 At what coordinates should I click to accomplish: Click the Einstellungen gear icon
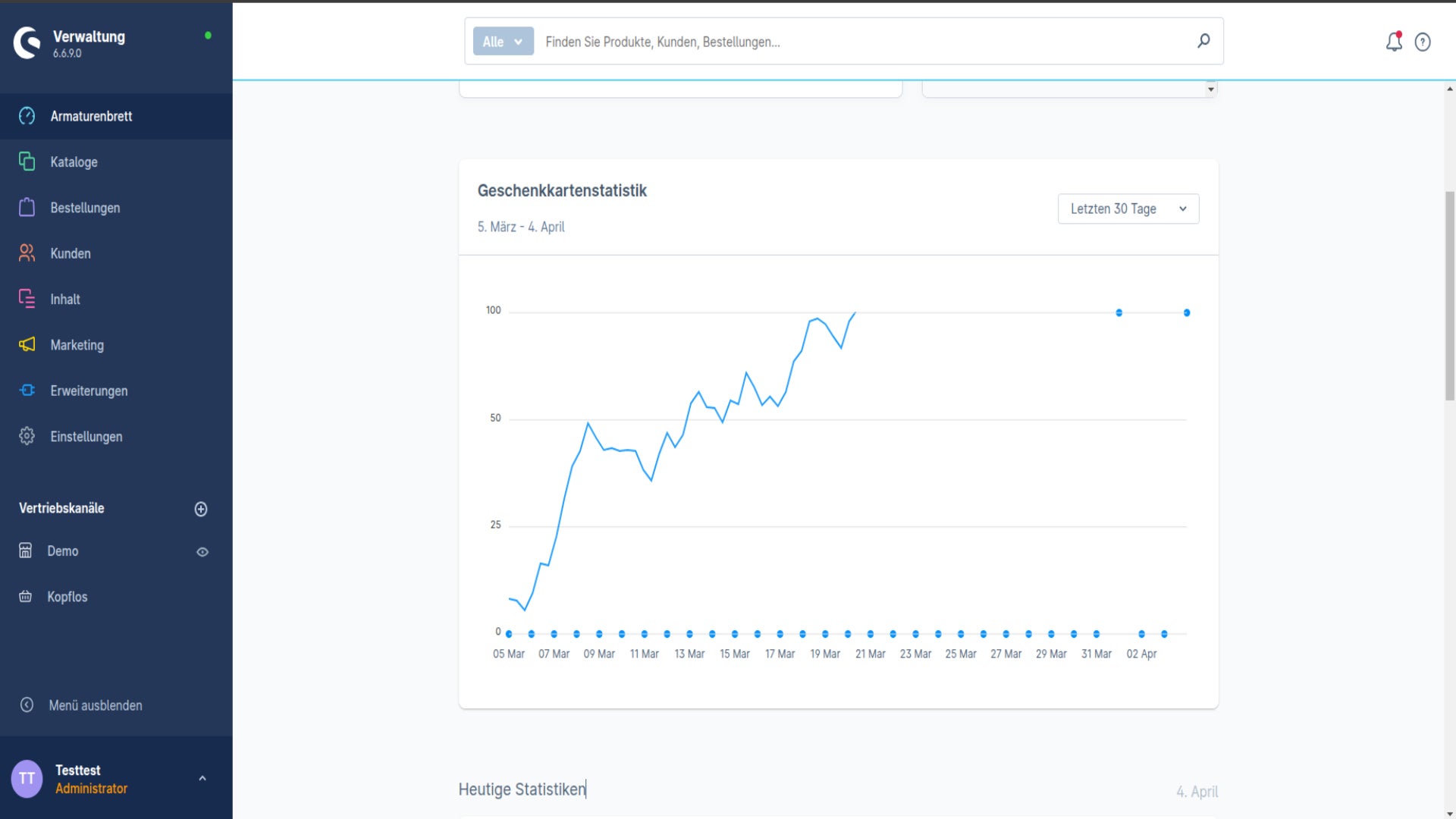[x=27, y=436]
